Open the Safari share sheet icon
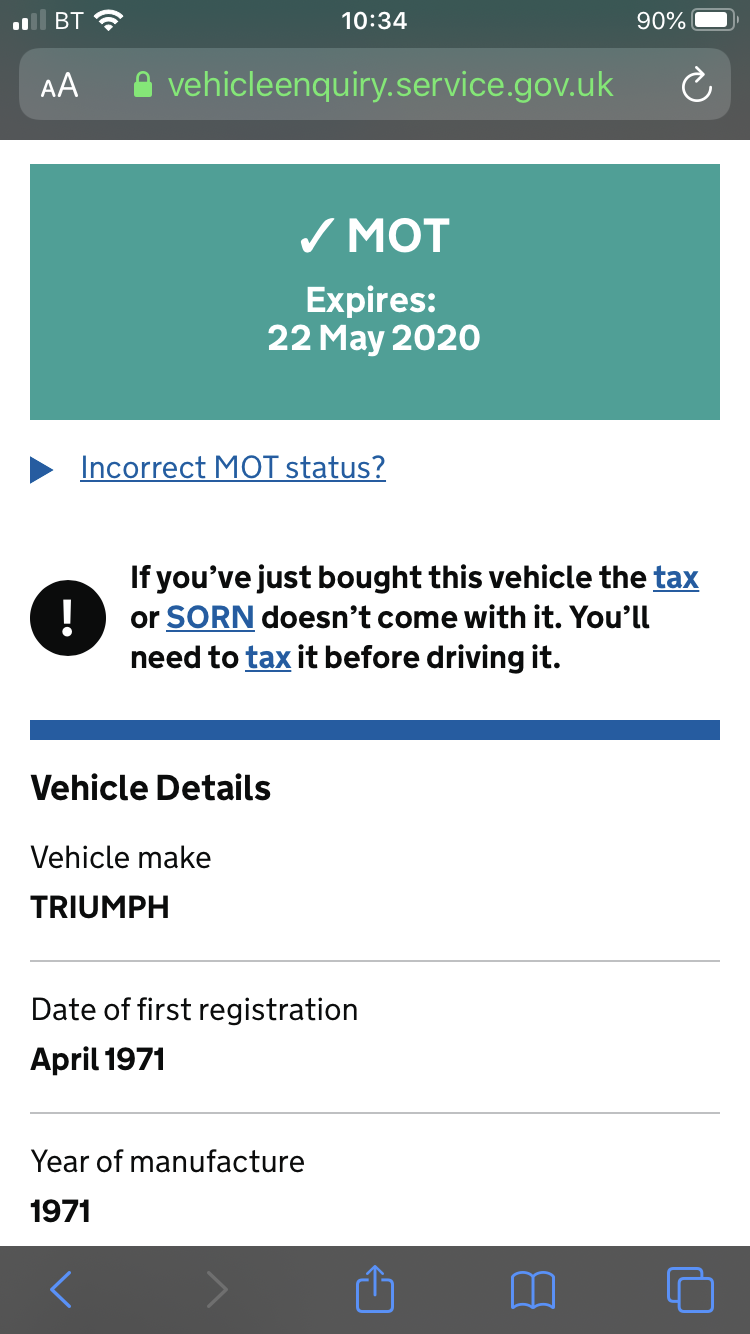The width and height of the screenshot is (750, 1334). click(x=375, y=1288)
